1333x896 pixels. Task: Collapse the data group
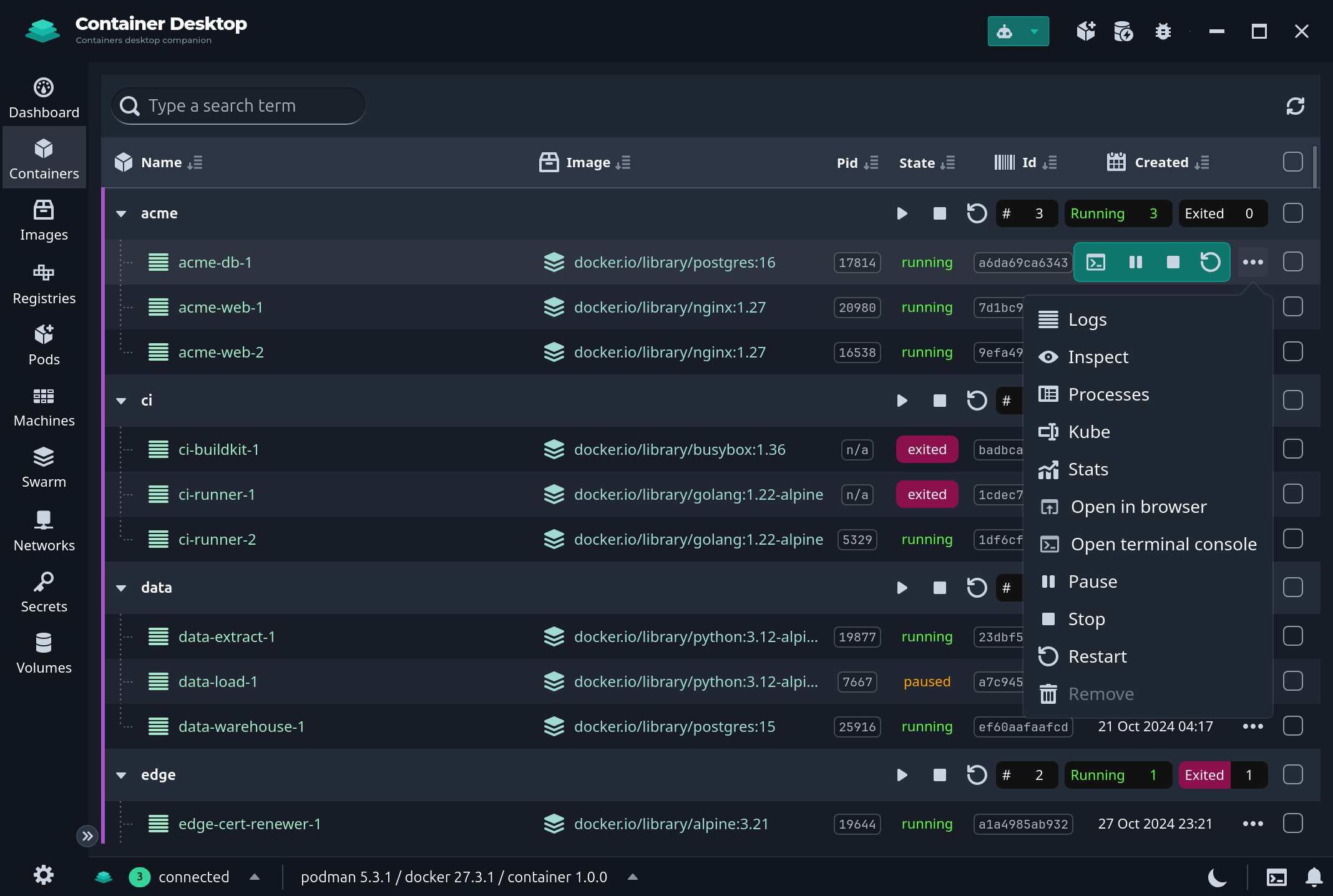point(121,588)
